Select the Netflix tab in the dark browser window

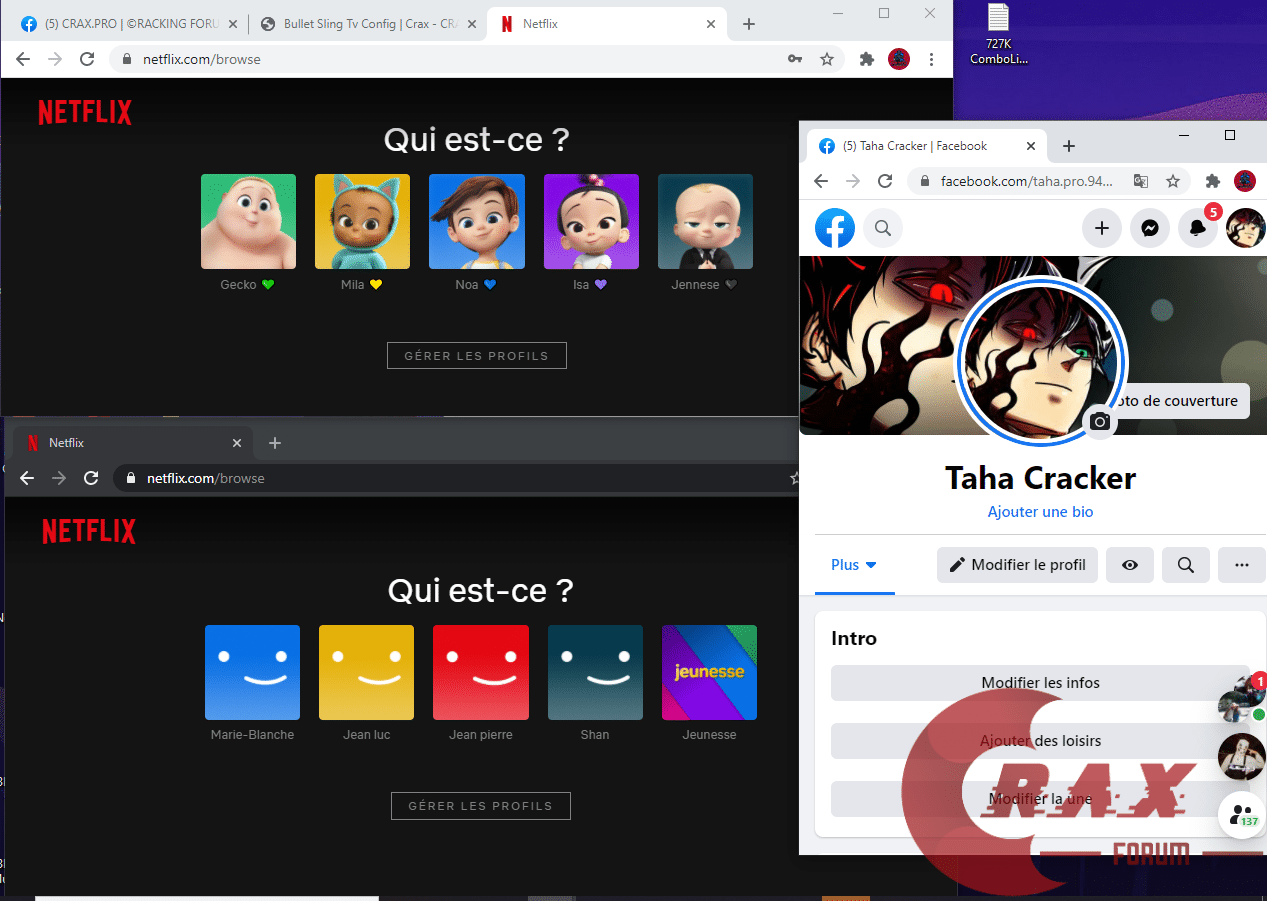[x=130, y=443]
